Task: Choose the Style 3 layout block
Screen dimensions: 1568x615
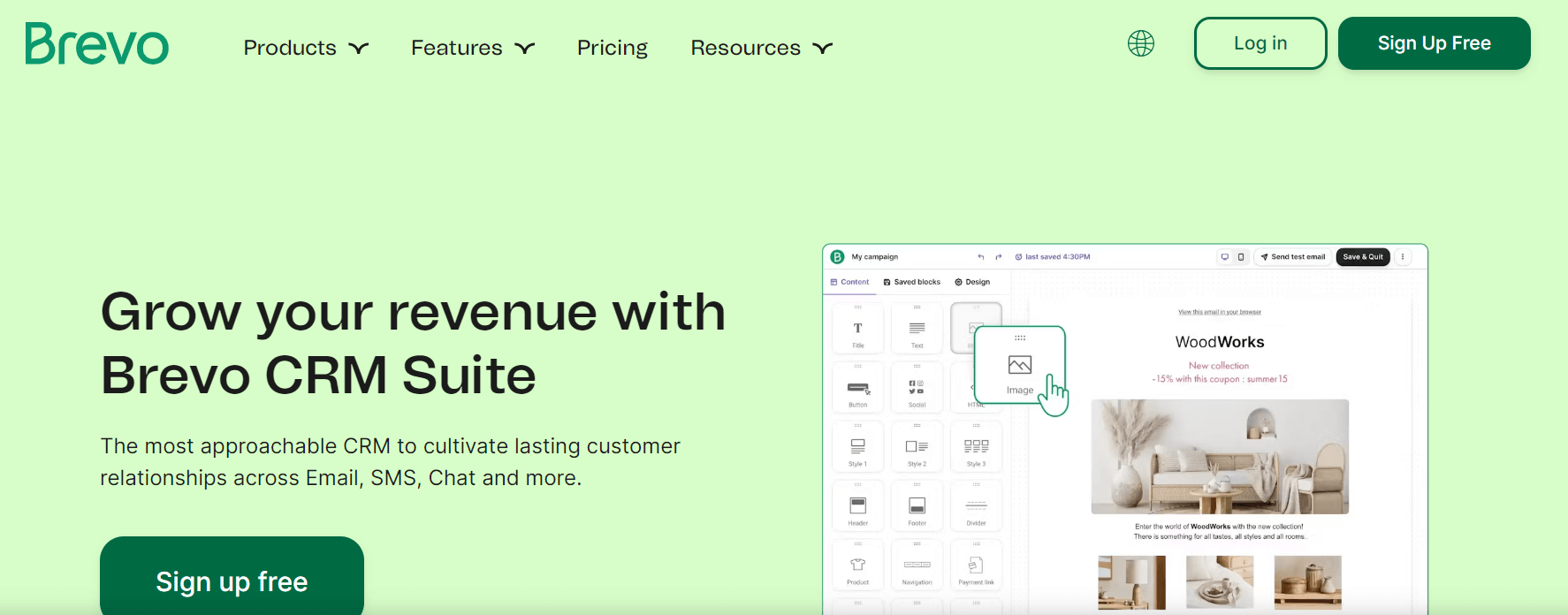Action: 976,447
